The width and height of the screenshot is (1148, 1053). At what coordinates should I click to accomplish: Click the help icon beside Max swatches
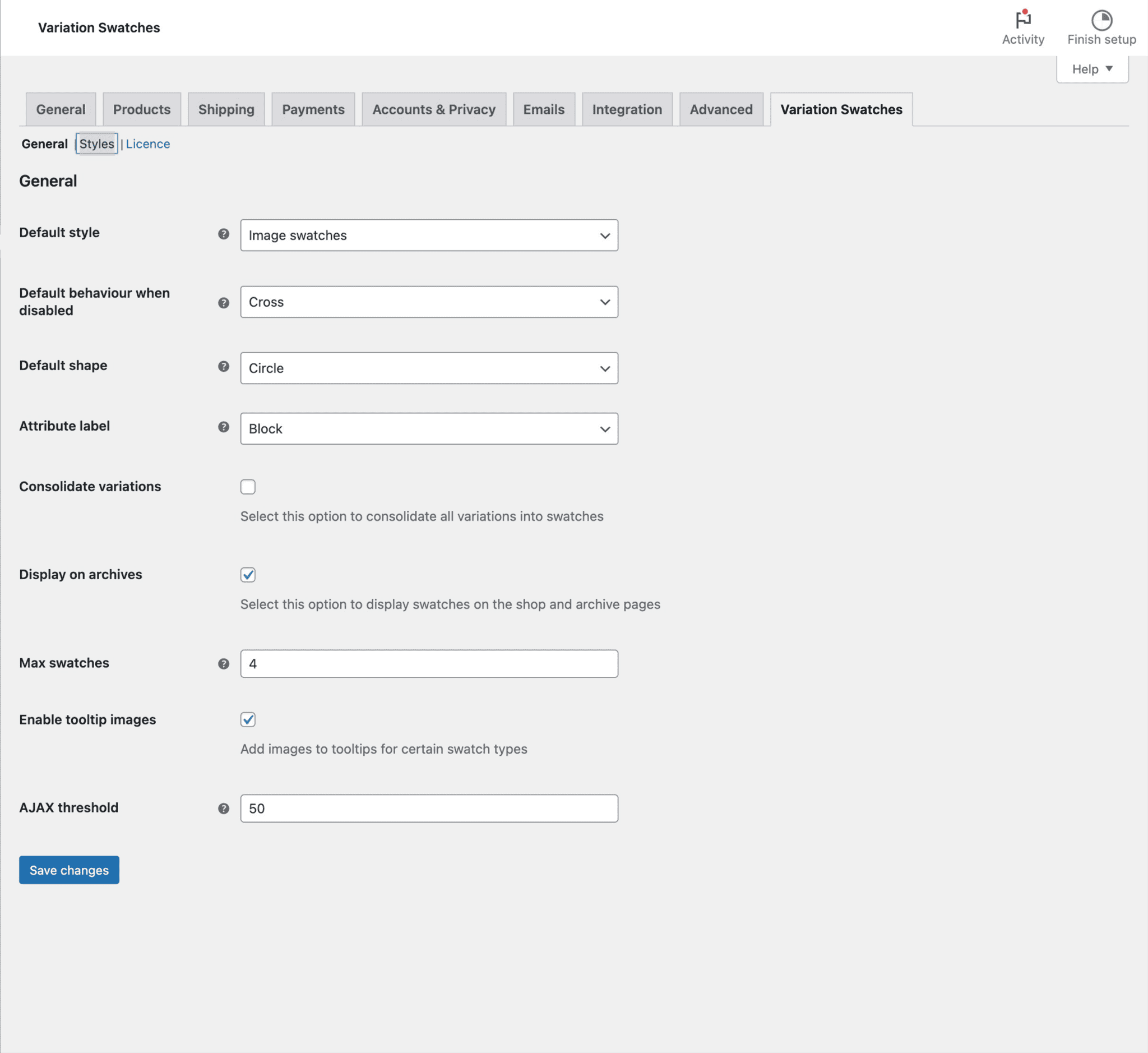(223, 663)
